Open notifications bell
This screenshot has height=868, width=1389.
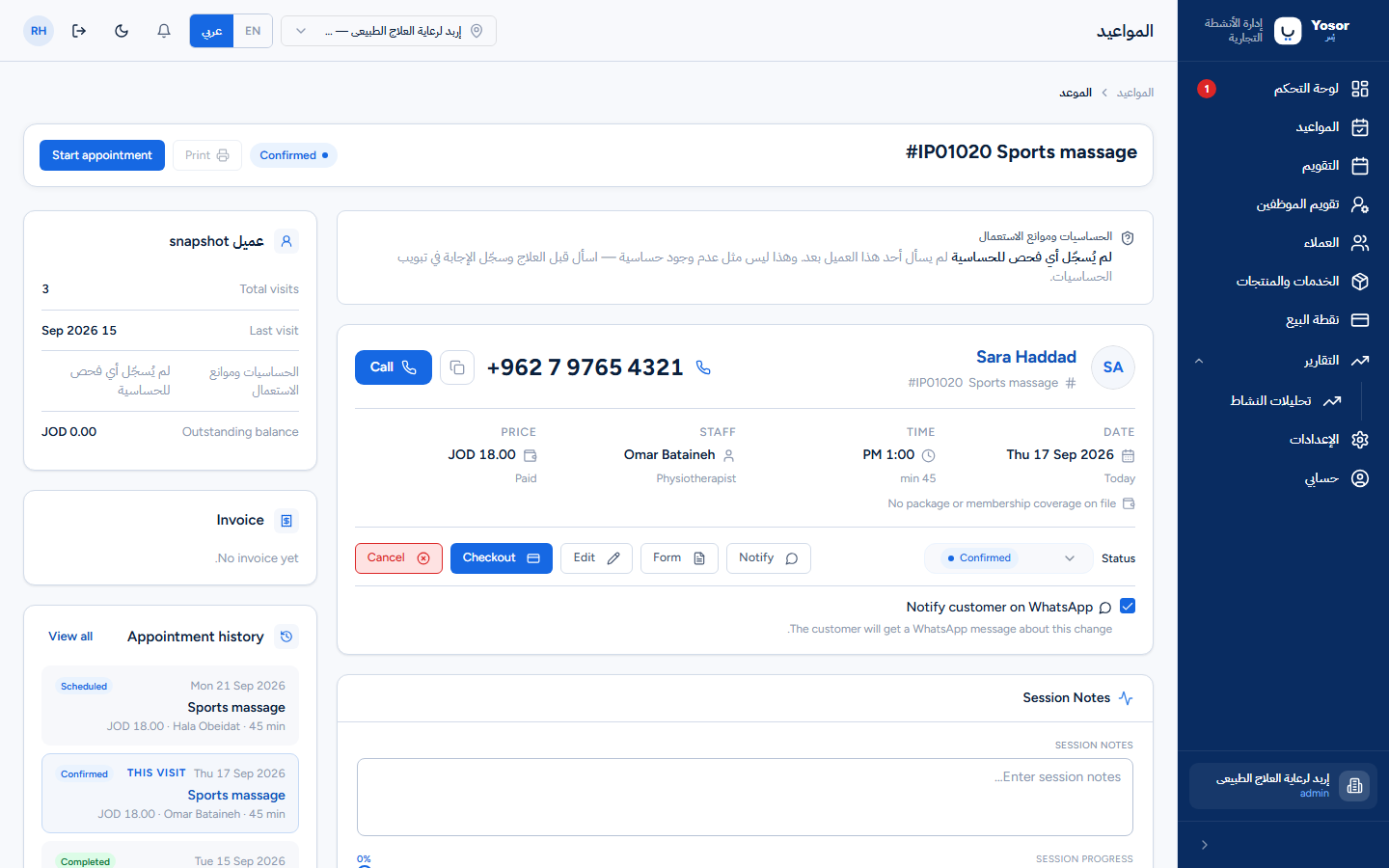tap(164, 31)
